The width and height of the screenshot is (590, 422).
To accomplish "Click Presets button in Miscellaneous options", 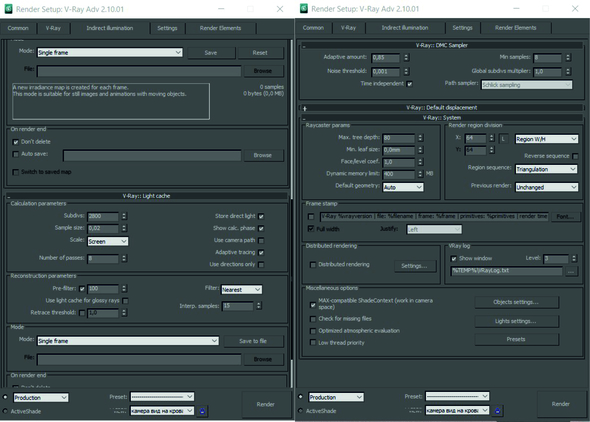I will tap(516, 339).
